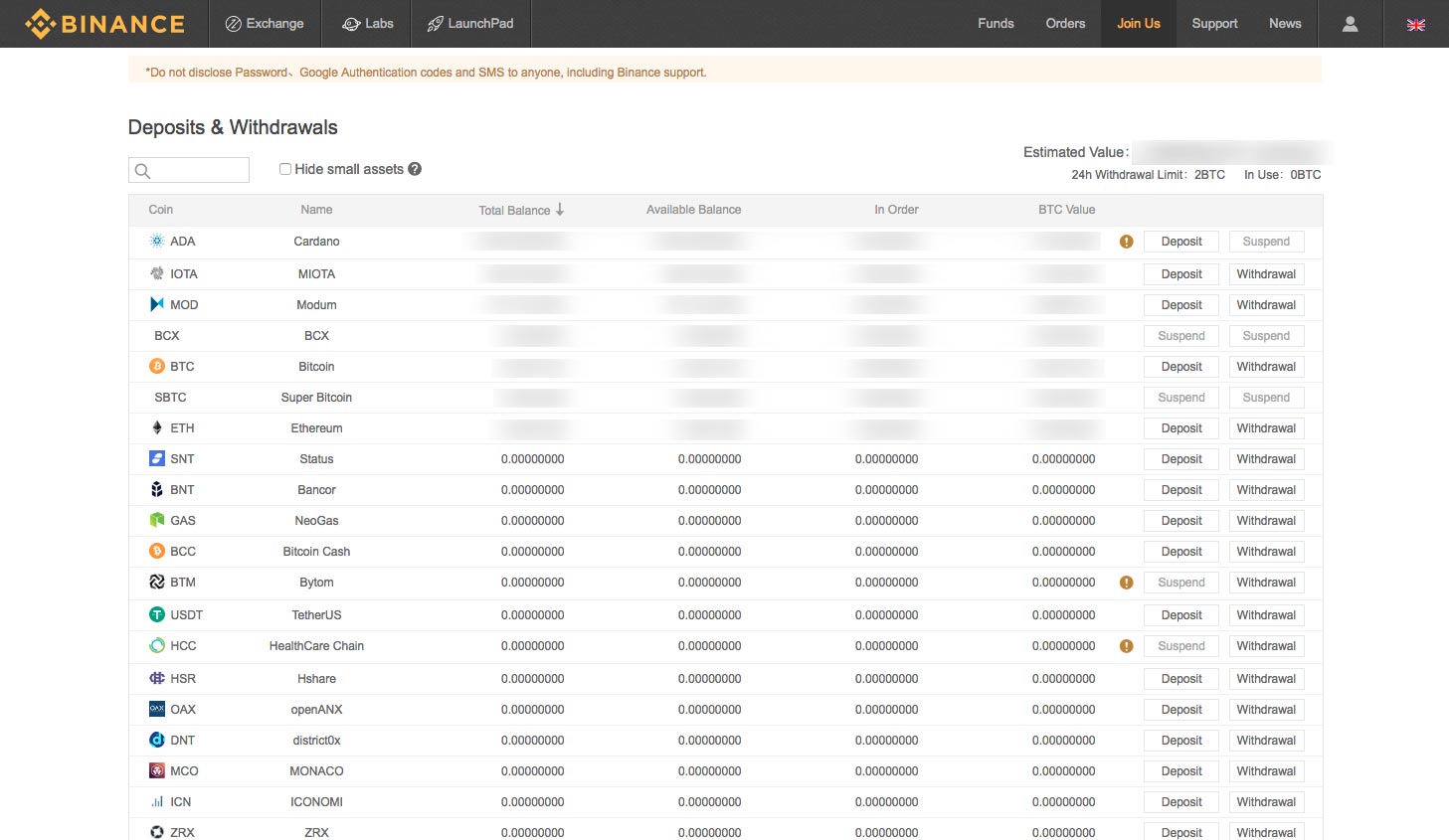Click Deposit for BCC Bitcoin Cash
Viewport: 1449px width, 840px height.
1181,552
